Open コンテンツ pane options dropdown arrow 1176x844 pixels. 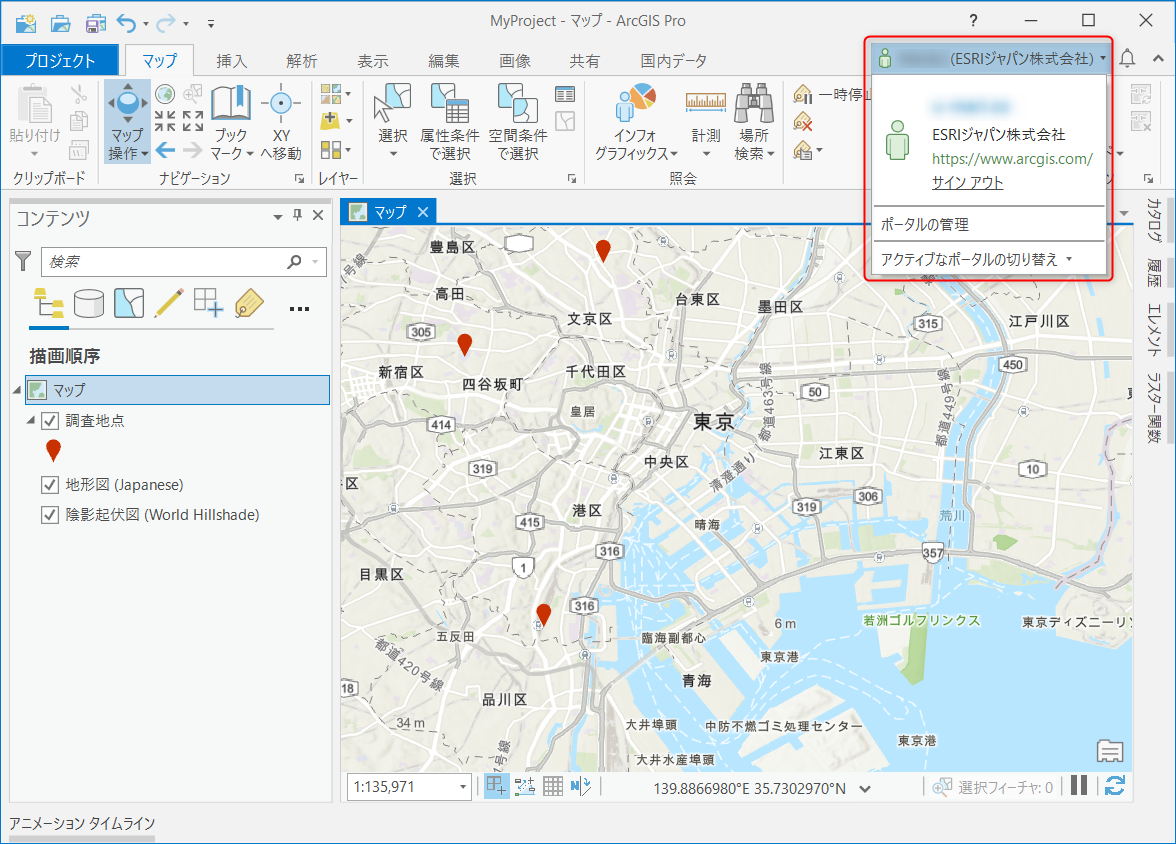pos(278,216)
